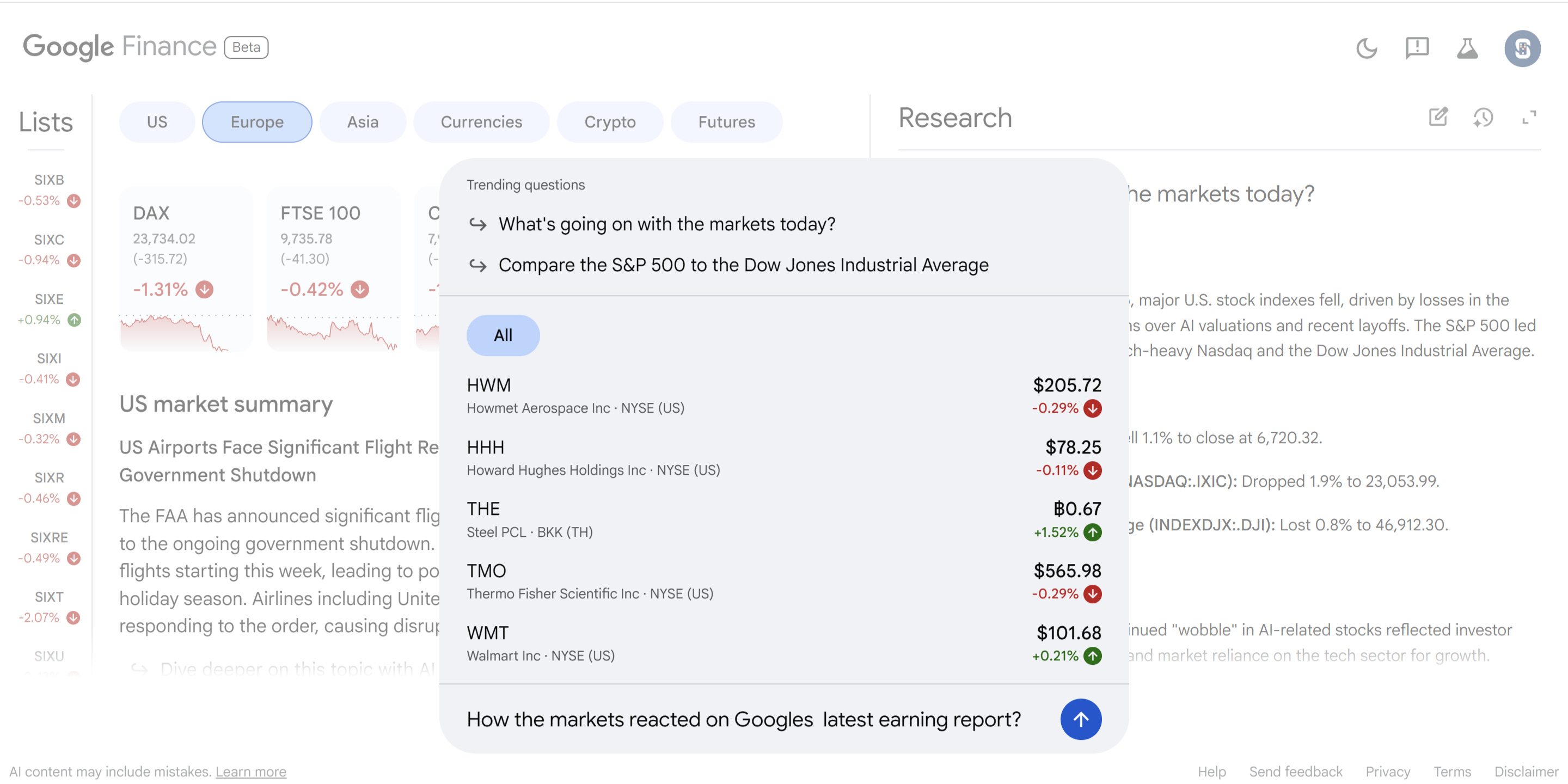Viewport: 1568px width, 784px height.
Task: Open research history clock icon
Action: click(x=1483, y=117)
